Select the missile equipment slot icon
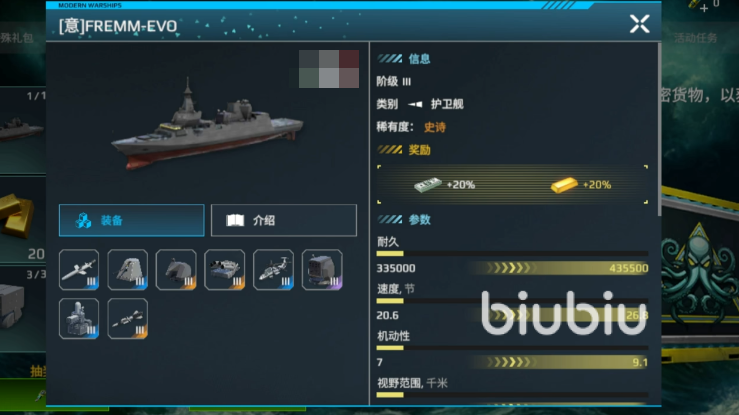739x415 pixels. [79, 270]
